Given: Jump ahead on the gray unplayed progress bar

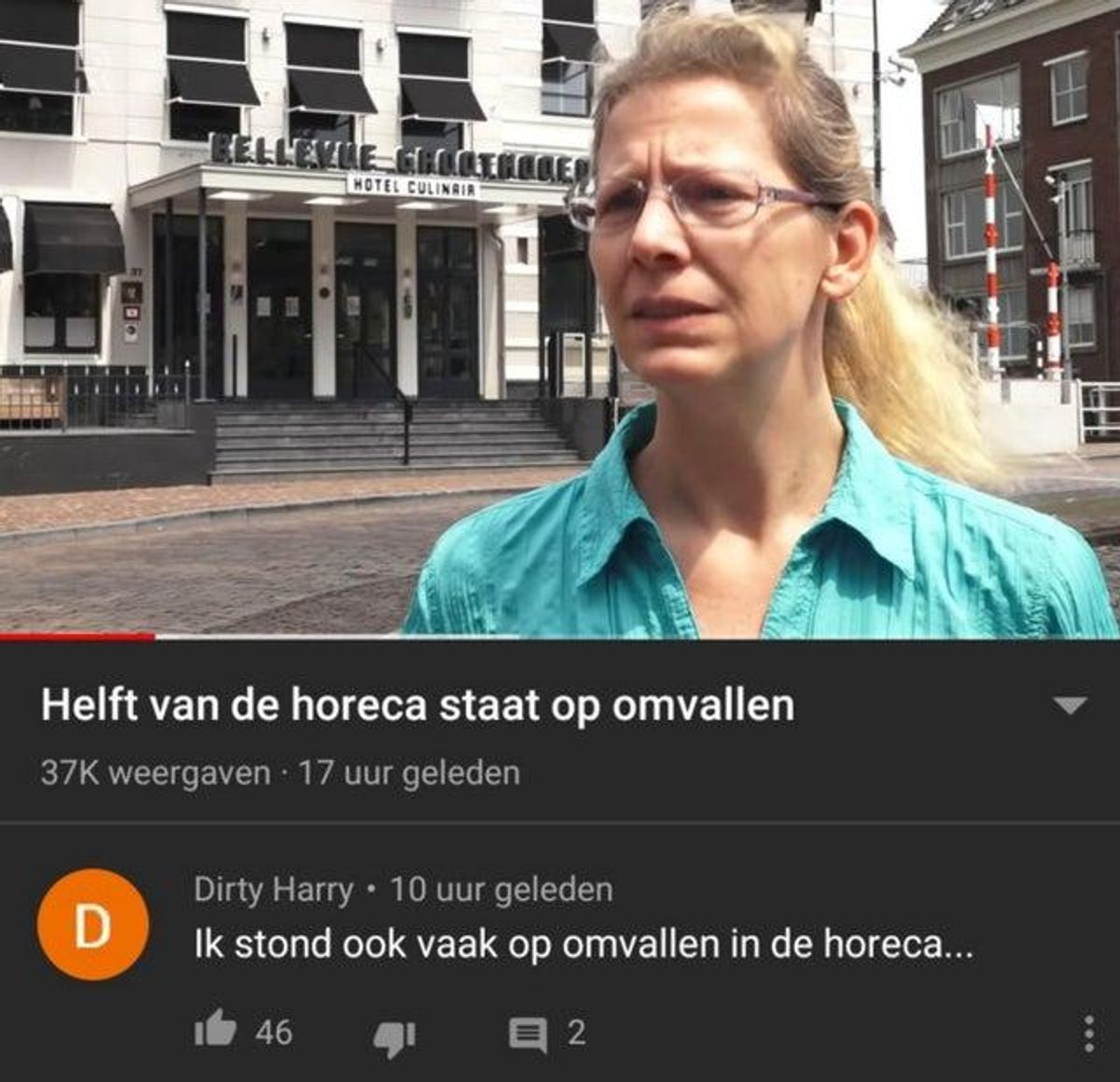Looking at the screenshot, I should (336, 637).
